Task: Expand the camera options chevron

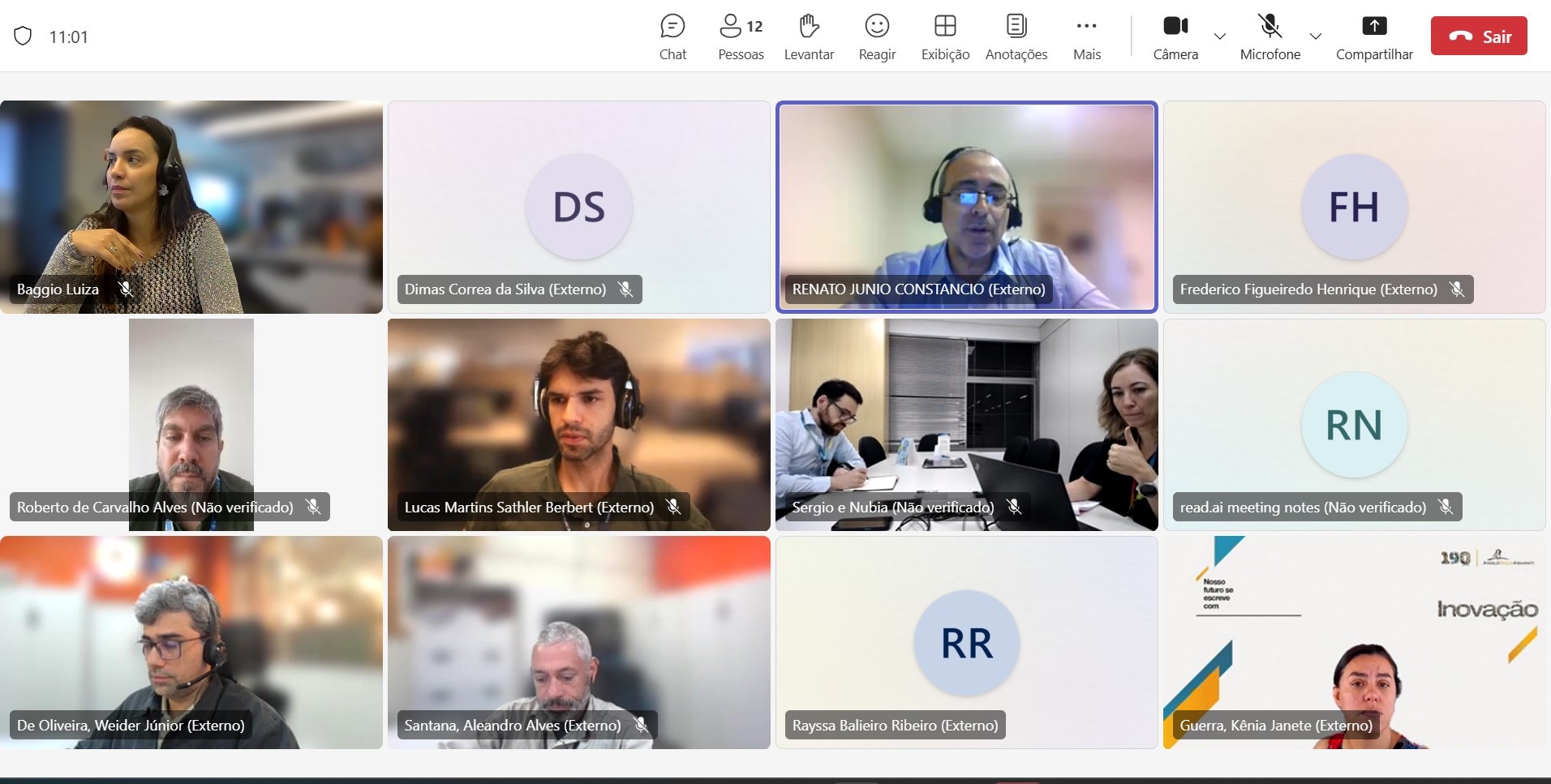Action: click(x=1219, y=36)
